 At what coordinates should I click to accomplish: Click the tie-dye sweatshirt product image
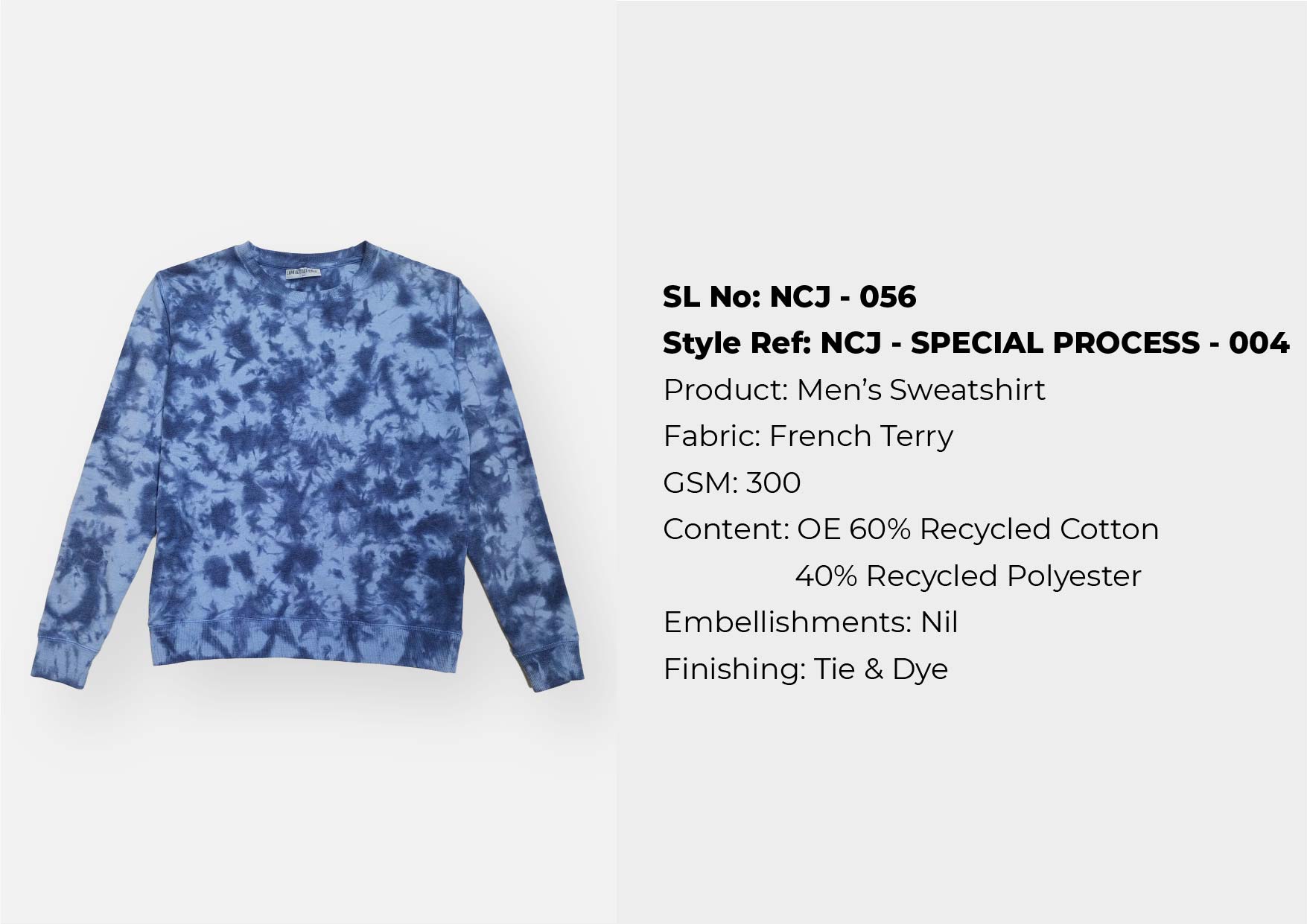tap(307, 465)
